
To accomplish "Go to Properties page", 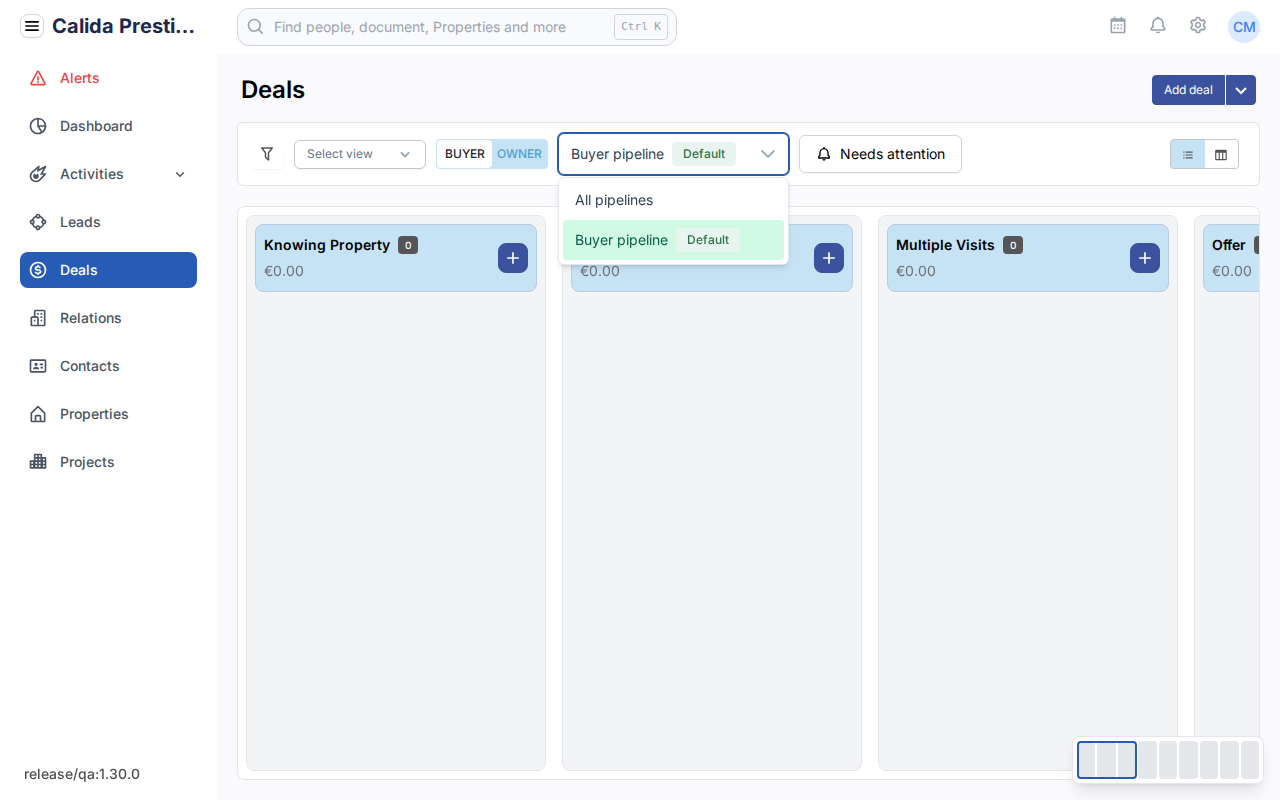I will click(x=109, y=414).
